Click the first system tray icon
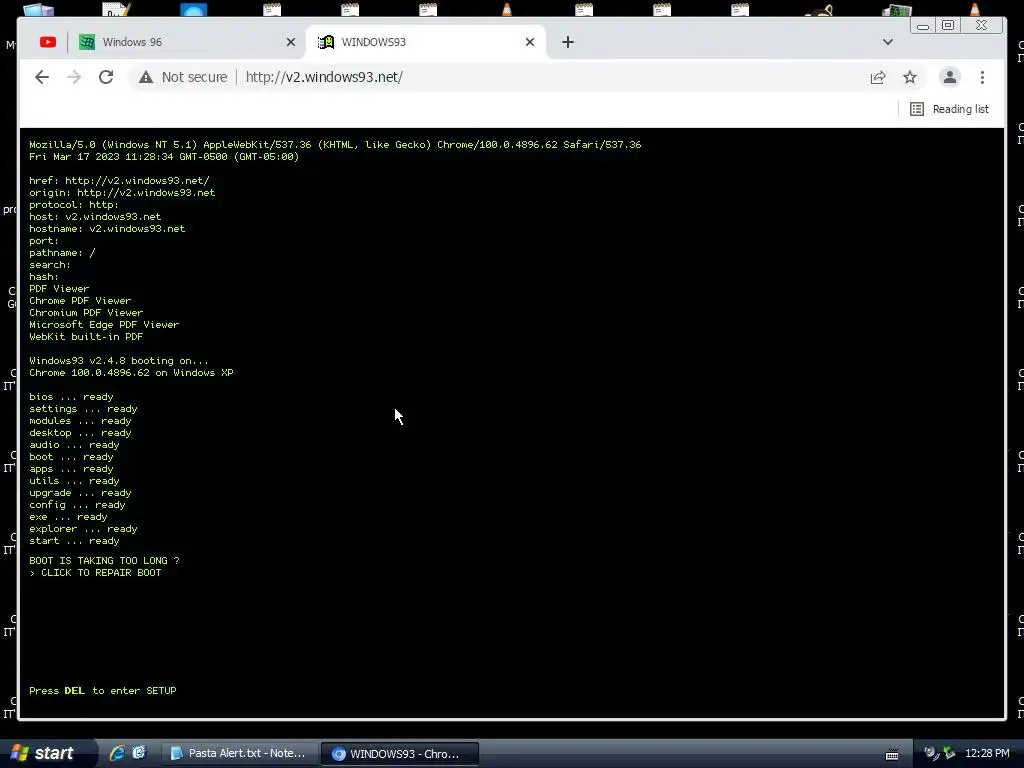This screenshot has width=1024, height=768. (932, 754)
